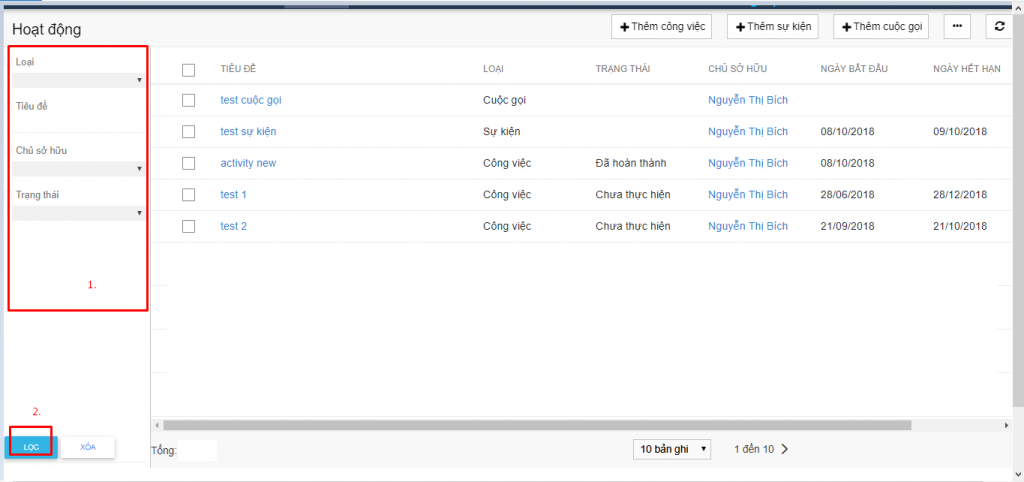Click the refresh icon button

tap(999, 27)
